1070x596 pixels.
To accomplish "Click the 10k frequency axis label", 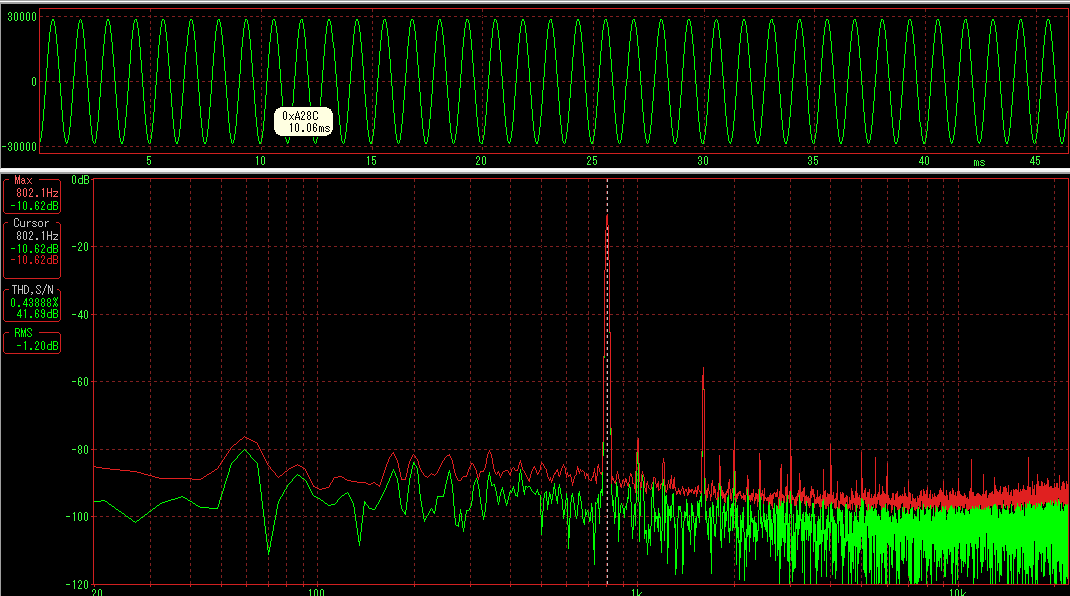I will (x=957, y=591).
